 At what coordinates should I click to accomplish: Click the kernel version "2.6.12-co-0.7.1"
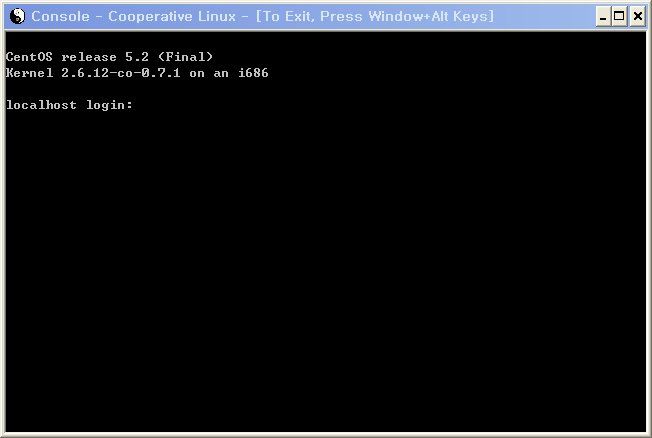pos(121,73)
